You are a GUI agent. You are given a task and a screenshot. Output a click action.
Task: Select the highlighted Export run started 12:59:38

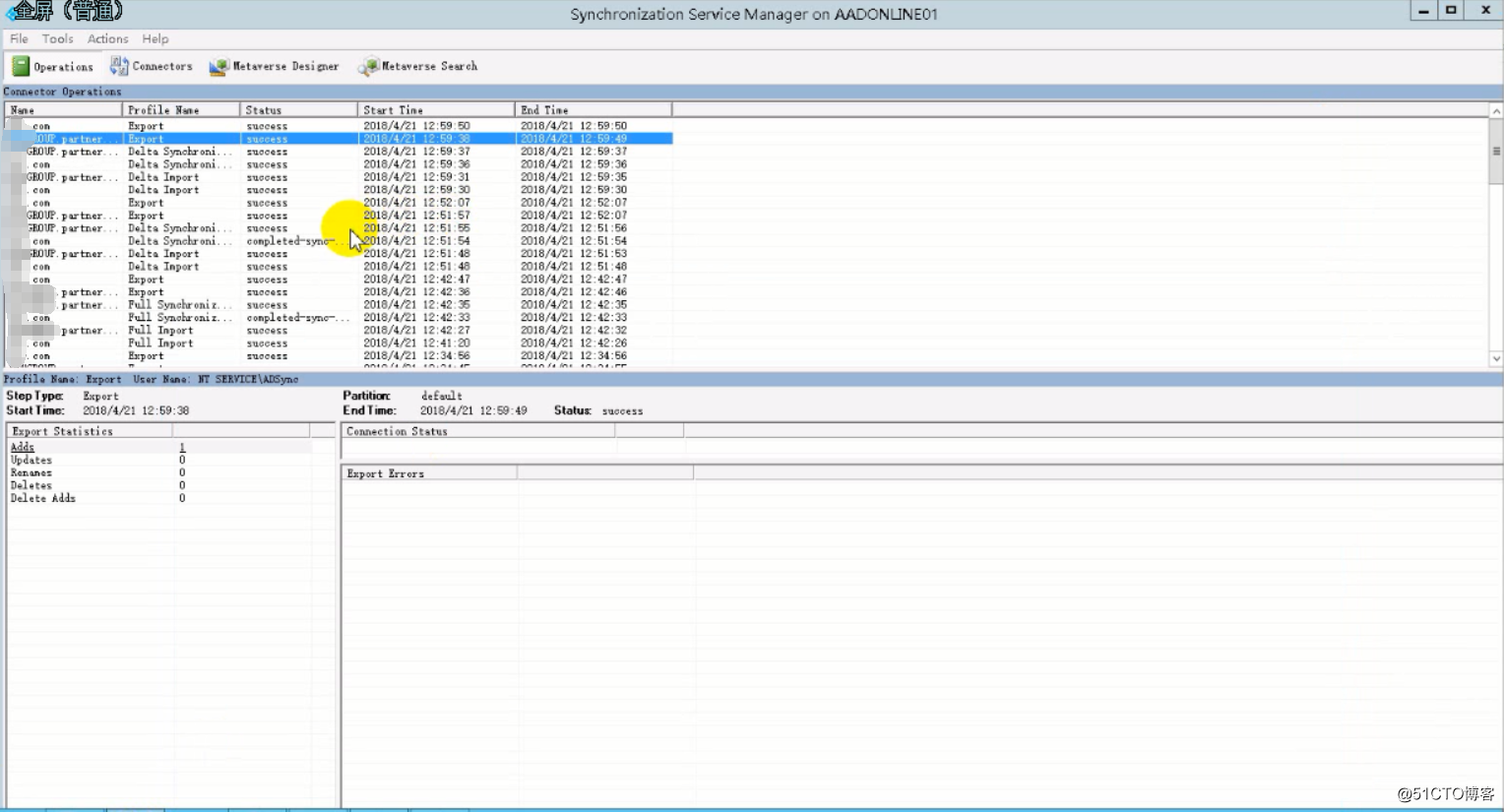[339, 139]
